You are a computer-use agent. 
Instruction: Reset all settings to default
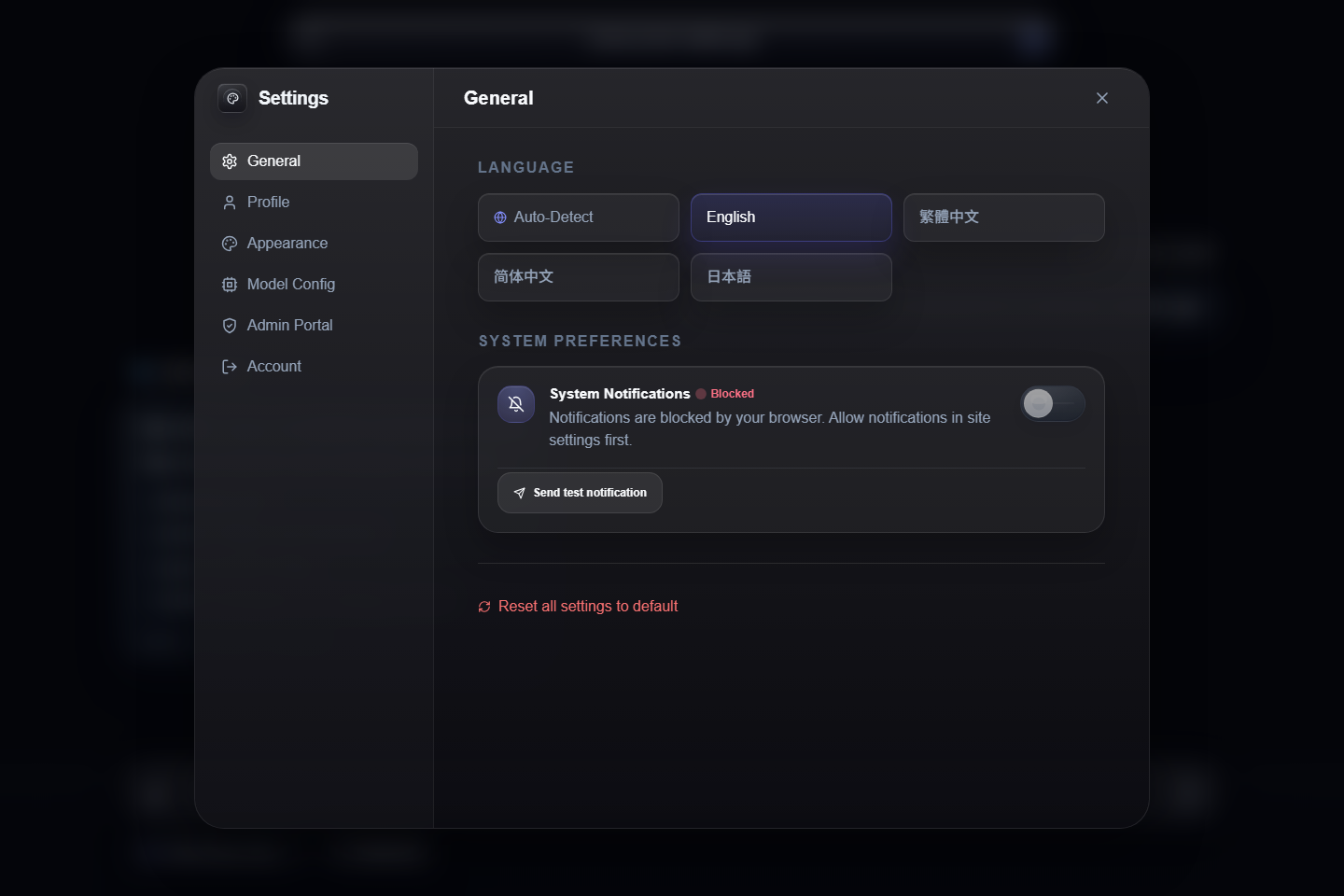[x=578, y=607]
